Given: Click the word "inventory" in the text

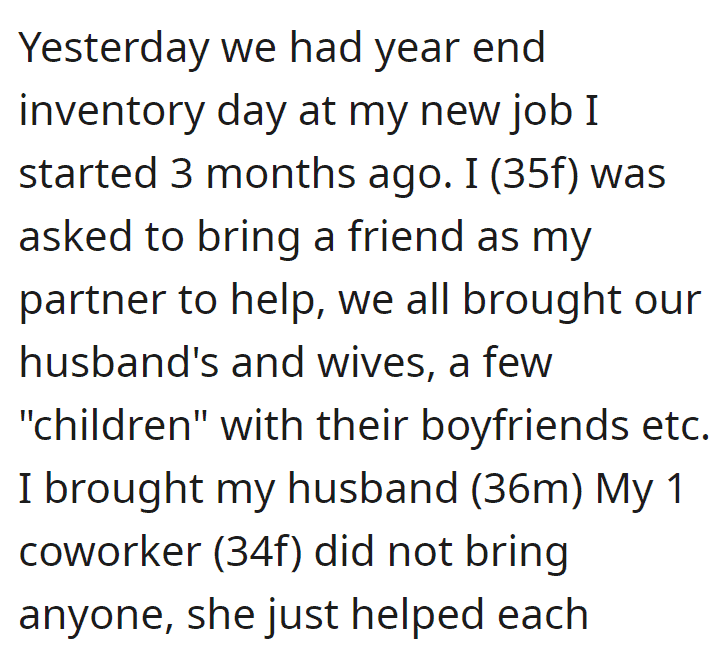Looking at the screenshot, I should point(112,112).
